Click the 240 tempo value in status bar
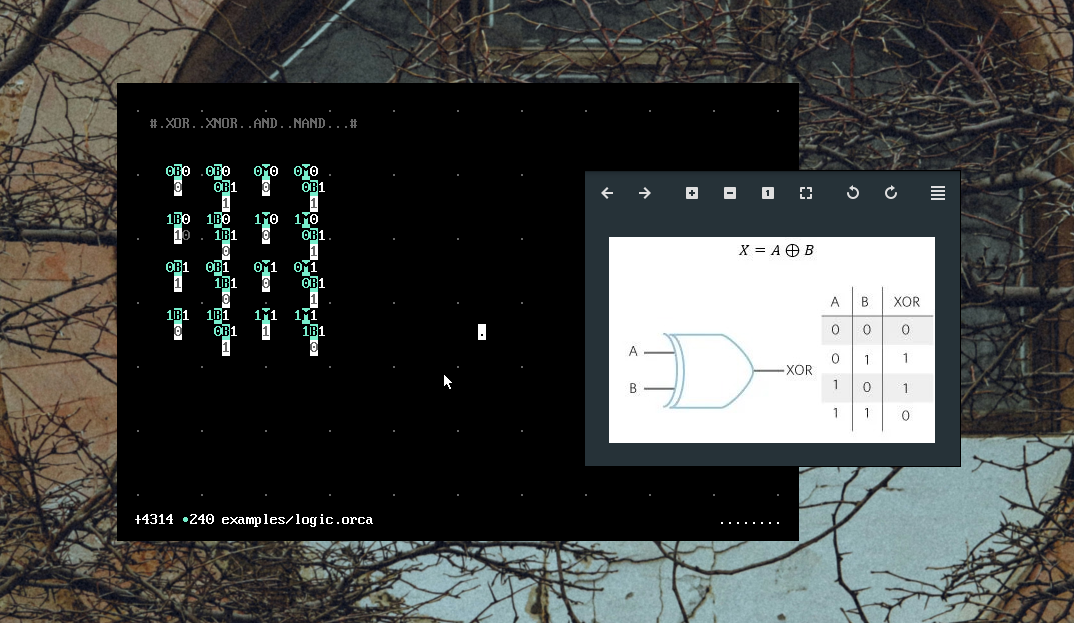1074x623 pixels. (202, 520)
